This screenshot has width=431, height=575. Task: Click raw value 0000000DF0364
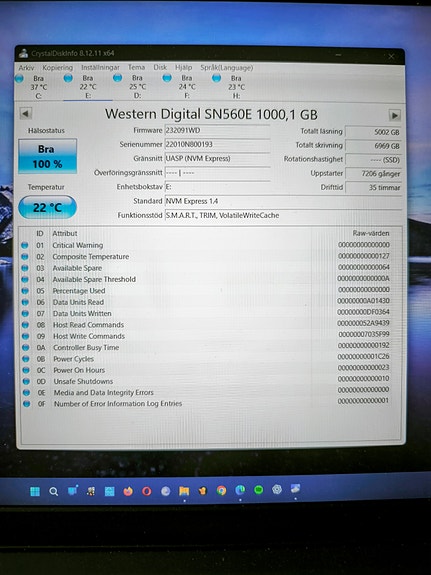[363, 312]
